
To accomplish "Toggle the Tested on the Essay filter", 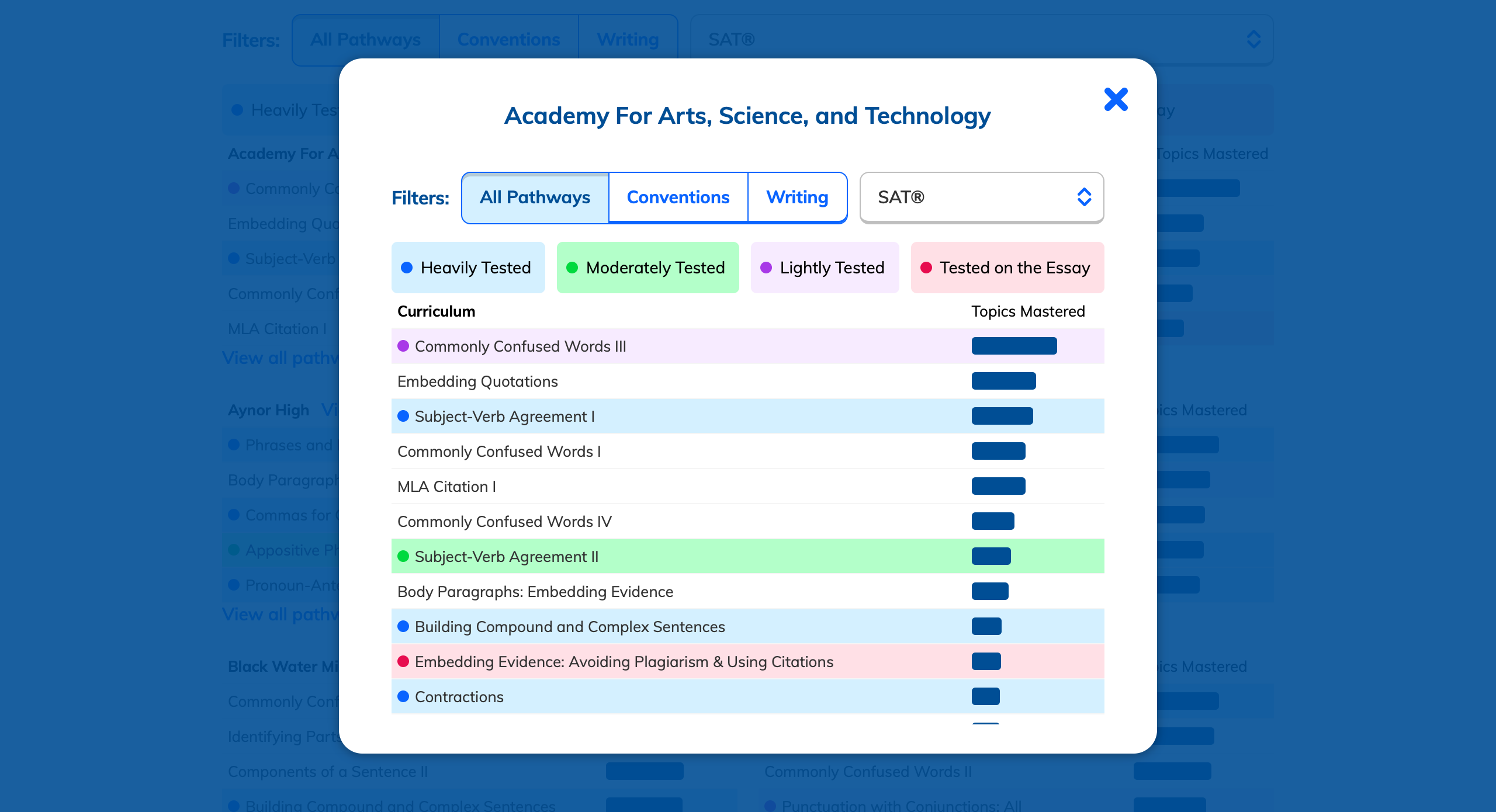I will coord(1007,268).
